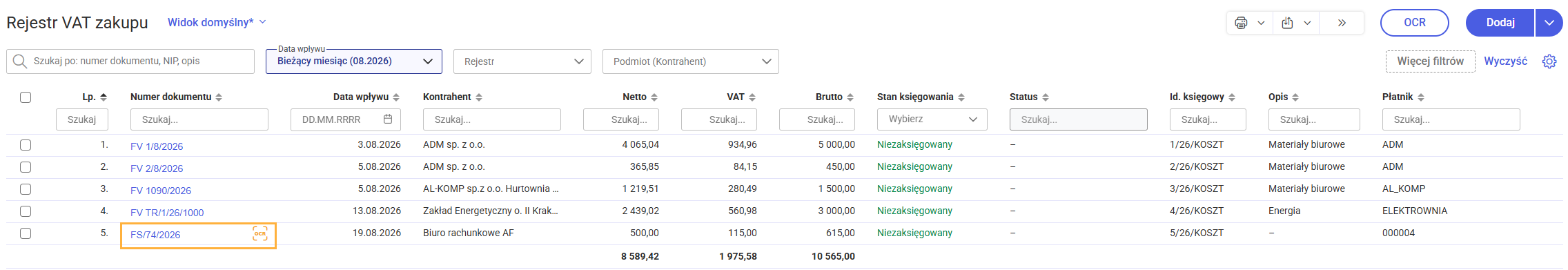Click the ELEKTROWNIA payer cell
The image size is (1568, 270).
click(x=1415, y=211)
